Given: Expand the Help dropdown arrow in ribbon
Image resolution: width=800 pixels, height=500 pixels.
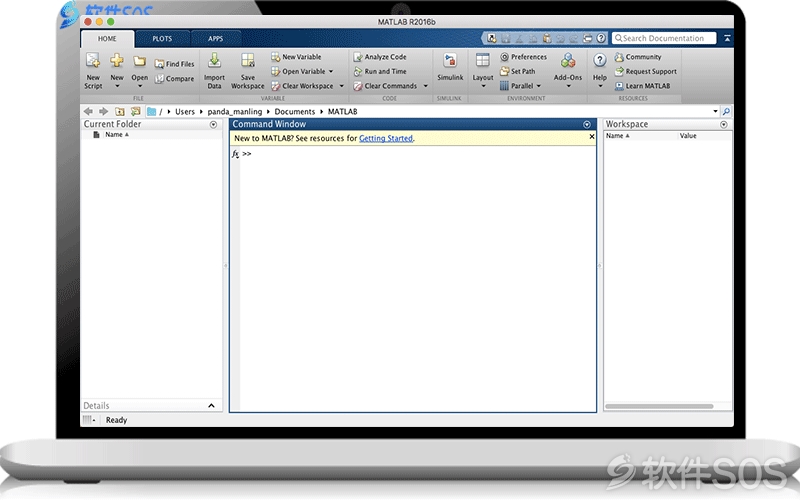Looking at the screenshot, I should pyautogui.click(x=600, y=86).
